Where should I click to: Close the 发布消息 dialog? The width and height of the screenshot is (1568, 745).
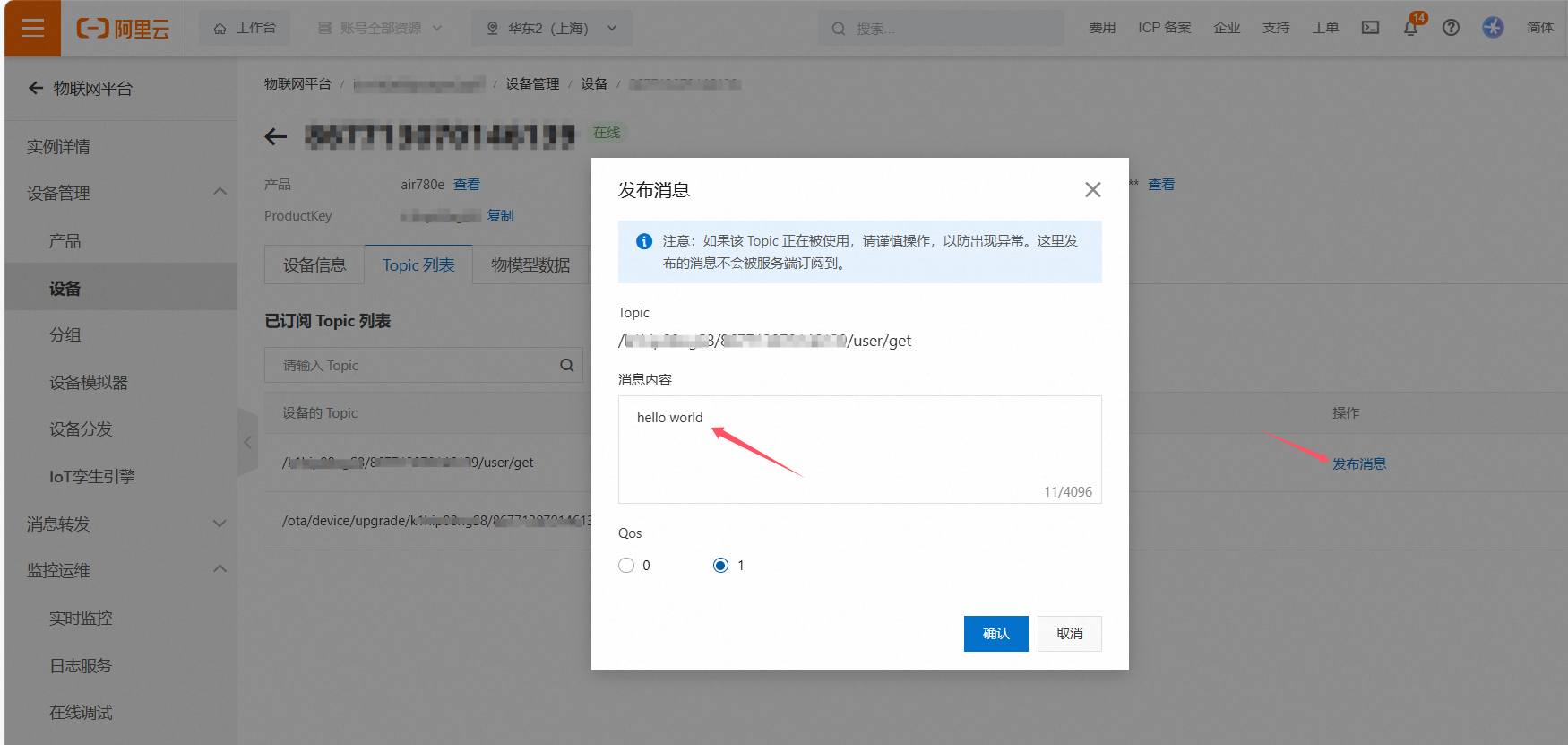1092,189
